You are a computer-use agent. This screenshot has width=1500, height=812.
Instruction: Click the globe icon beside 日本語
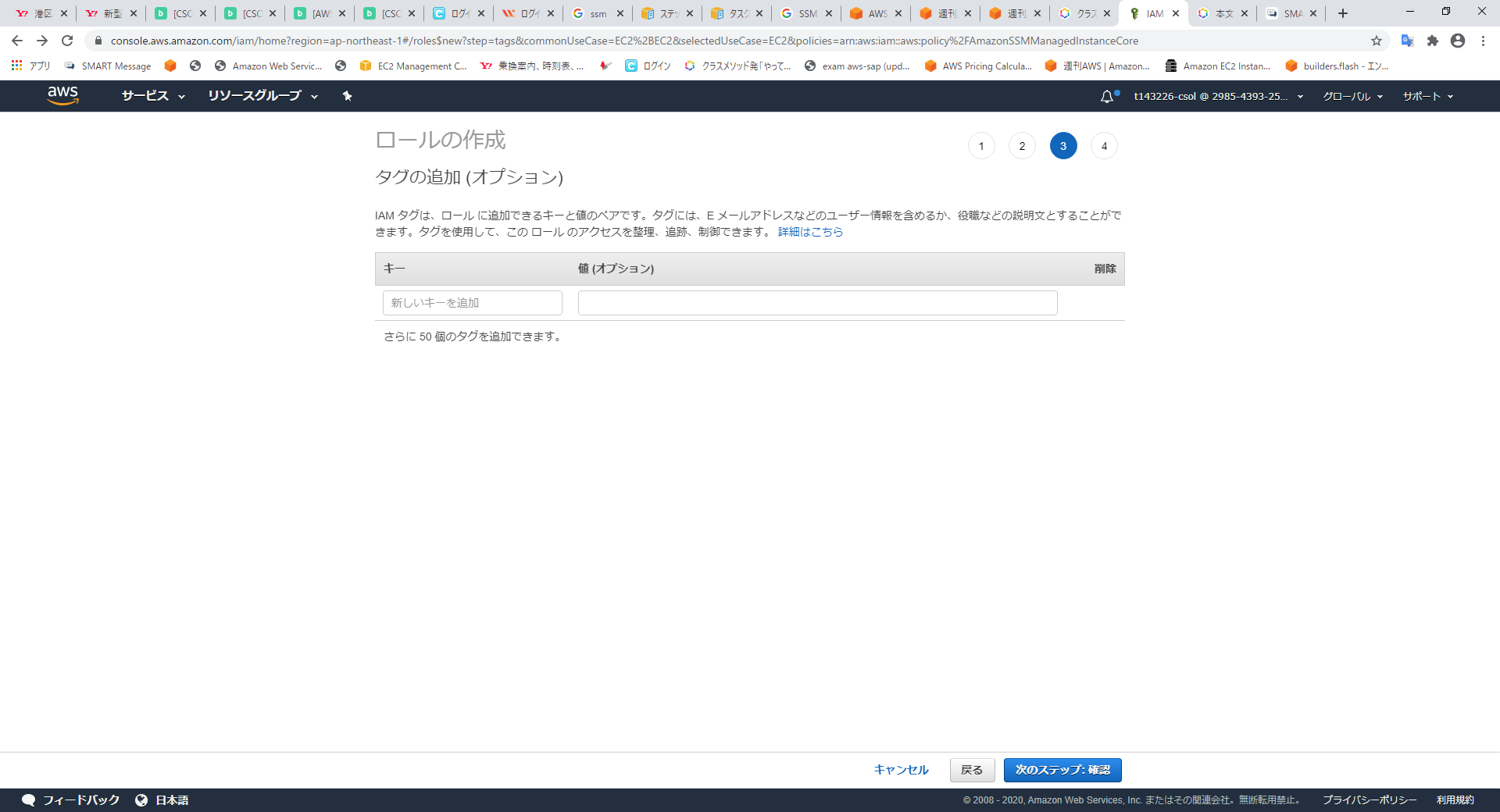pyautogui.click(x=141, y=800)
